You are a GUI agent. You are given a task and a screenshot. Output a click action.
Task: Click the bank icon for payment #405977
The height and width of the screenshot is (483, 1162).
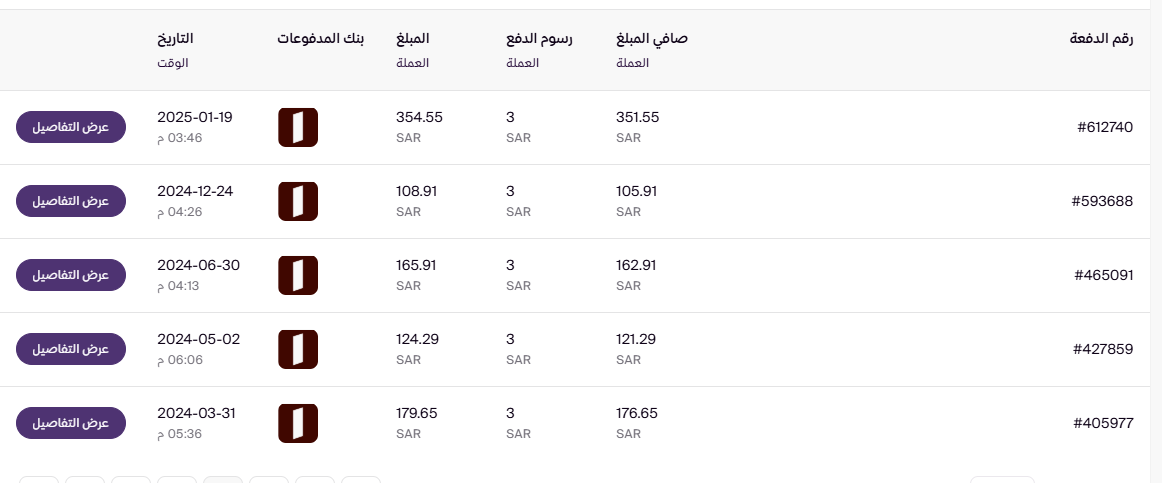click(x=297, y=424)
